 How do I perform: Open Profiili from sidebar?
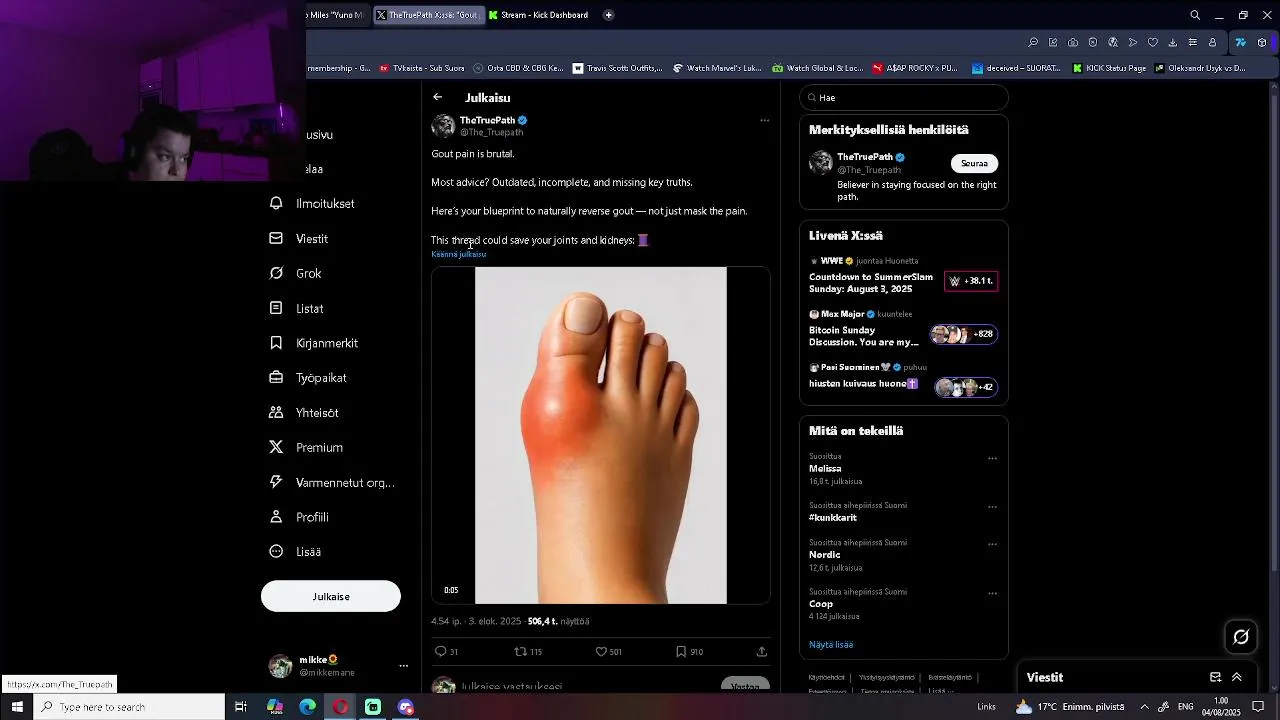(299, 517)
